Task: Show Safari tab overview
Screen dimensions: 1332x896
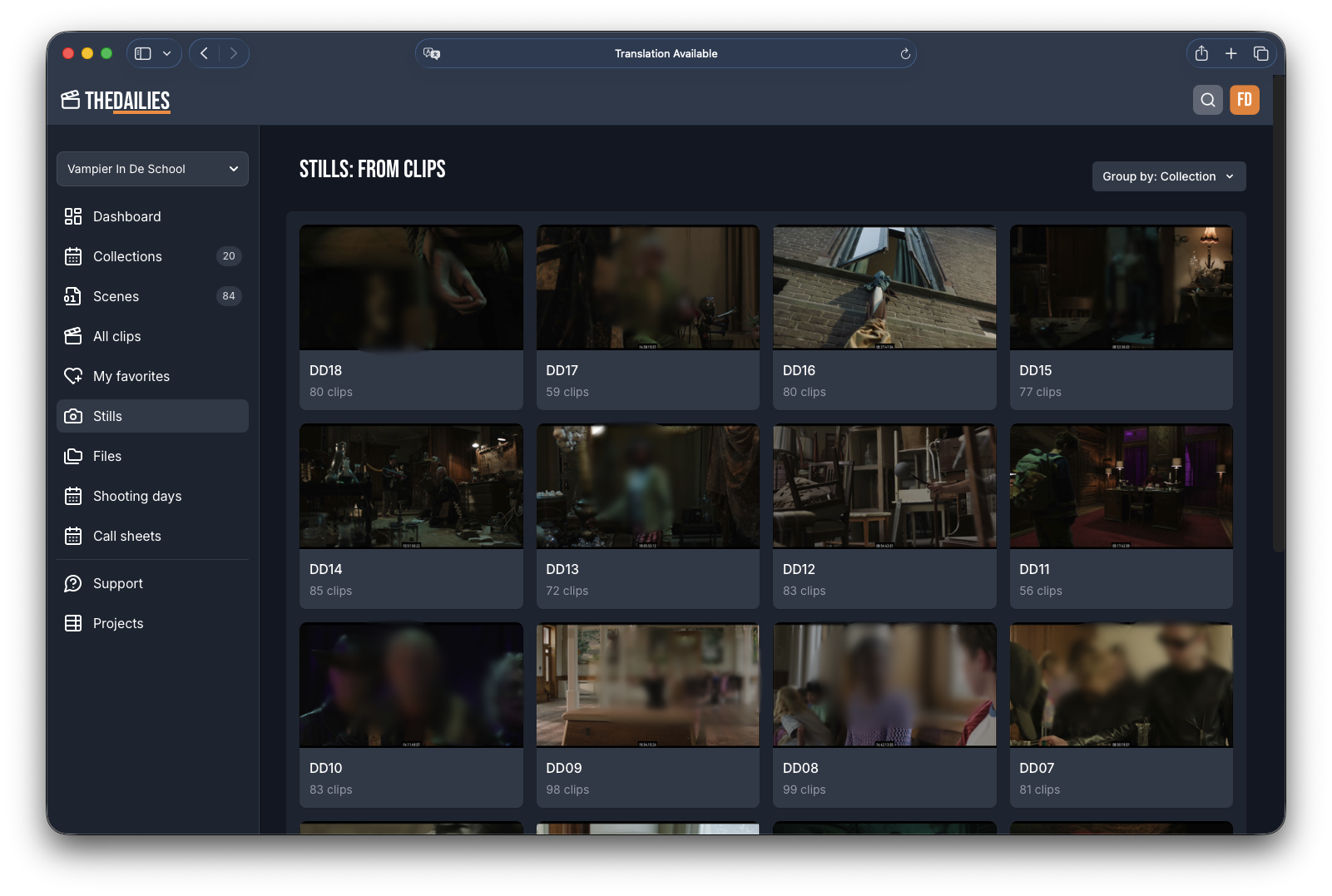Action: [1261, 53]
